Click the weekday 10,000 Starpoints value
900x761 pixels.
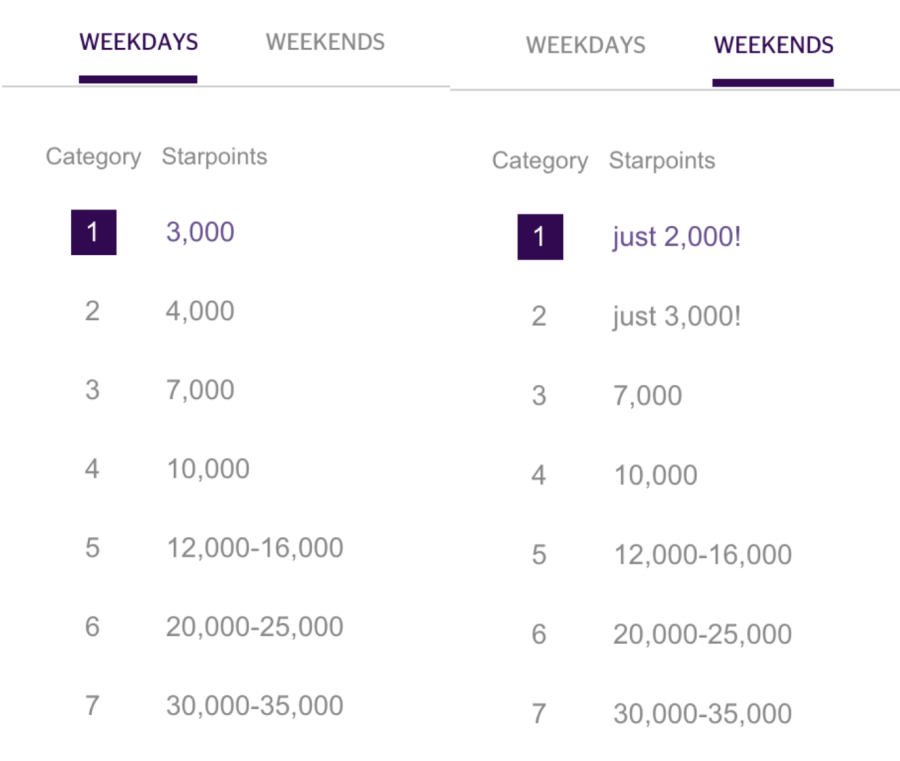[x=208, y=469]
